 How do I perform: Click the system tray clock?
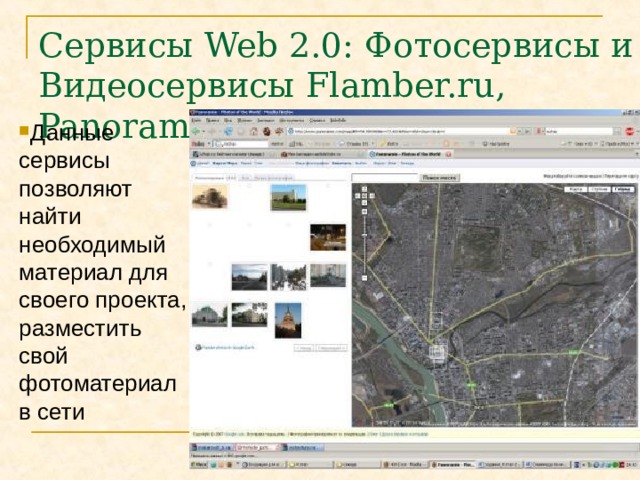pyautogui.click(x=632, y=464)
